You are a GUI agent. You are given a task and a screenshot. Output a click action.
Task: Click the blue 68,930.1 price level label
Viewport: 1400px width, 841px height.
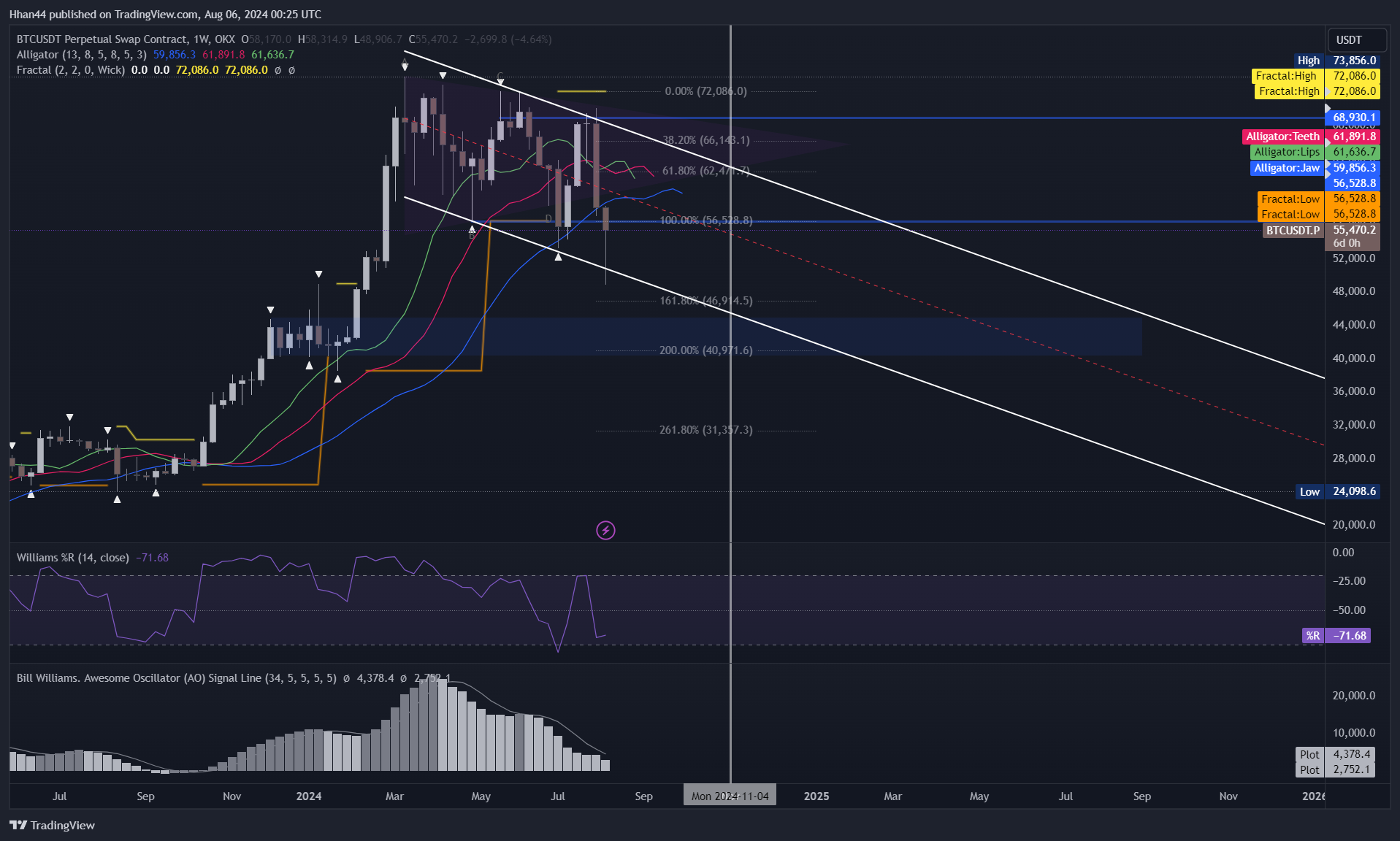click(1353, 118)
